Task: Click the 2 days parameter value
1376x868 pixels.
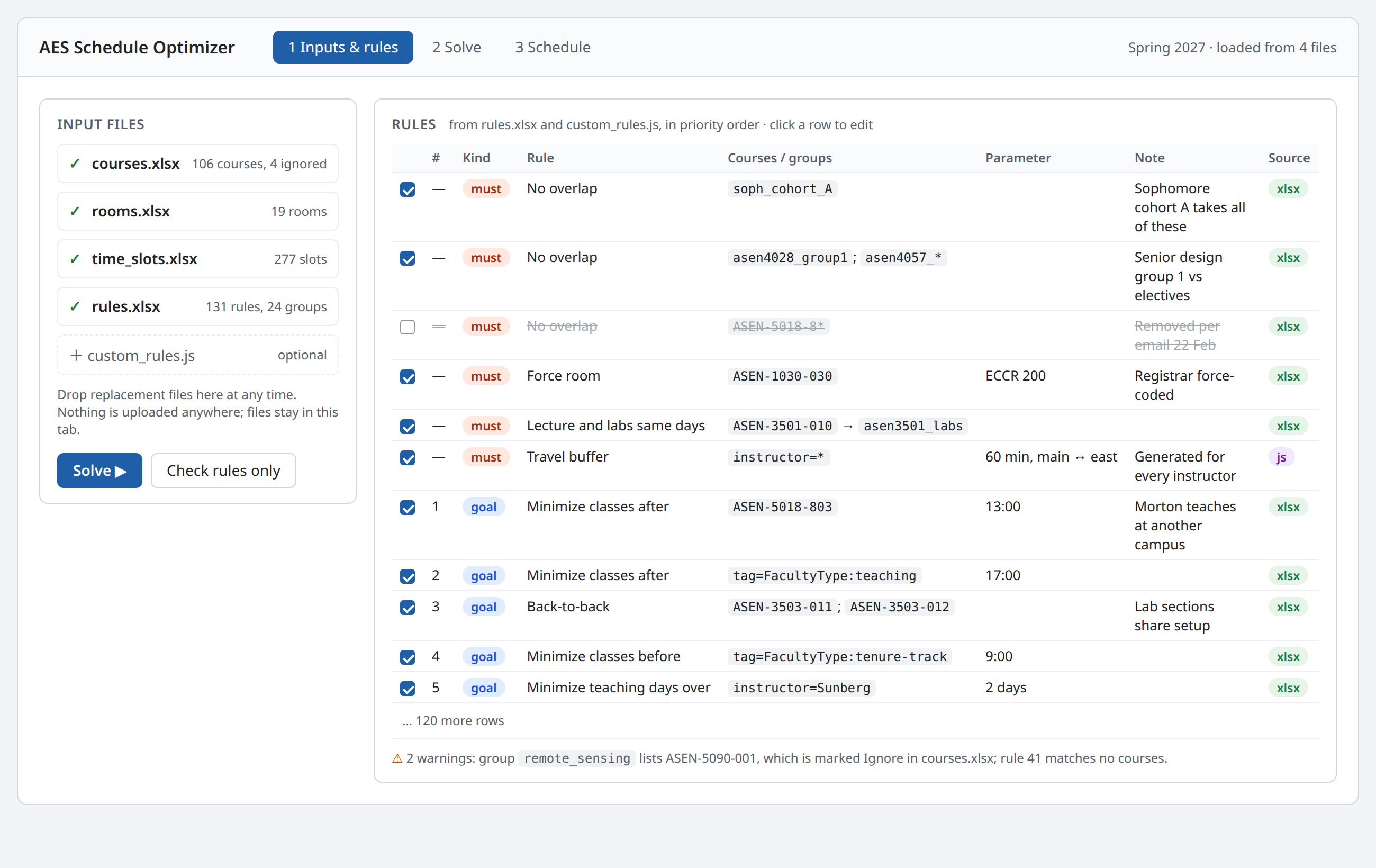Action: (x=1006, y=688)
